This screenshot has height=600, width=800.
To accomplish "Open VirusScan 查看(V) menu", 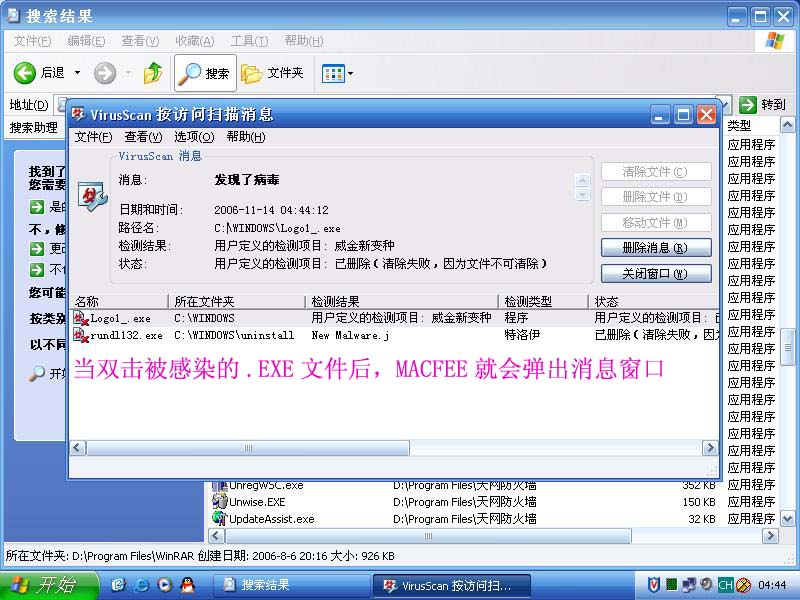I will click(x=143, y=137).
